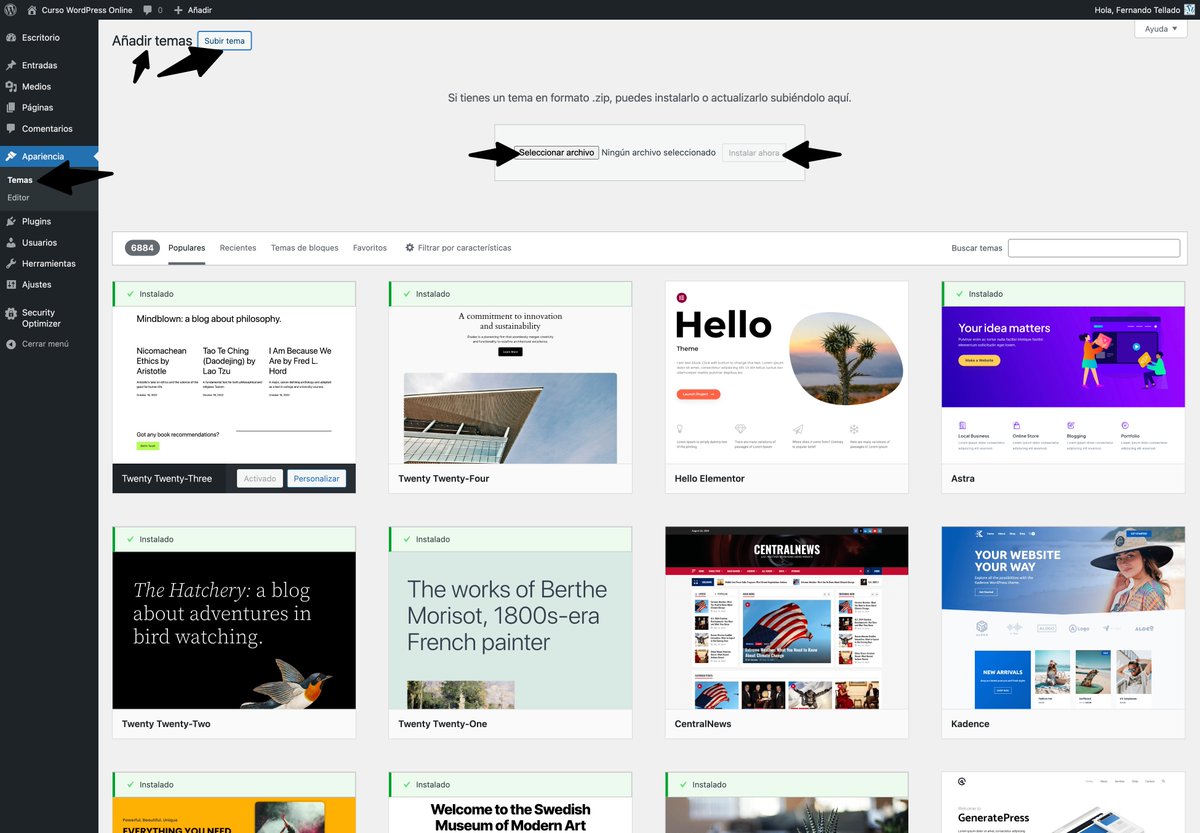Open Herramientas using the wrench icon
1200x833 pixels.
pos(12,263)
